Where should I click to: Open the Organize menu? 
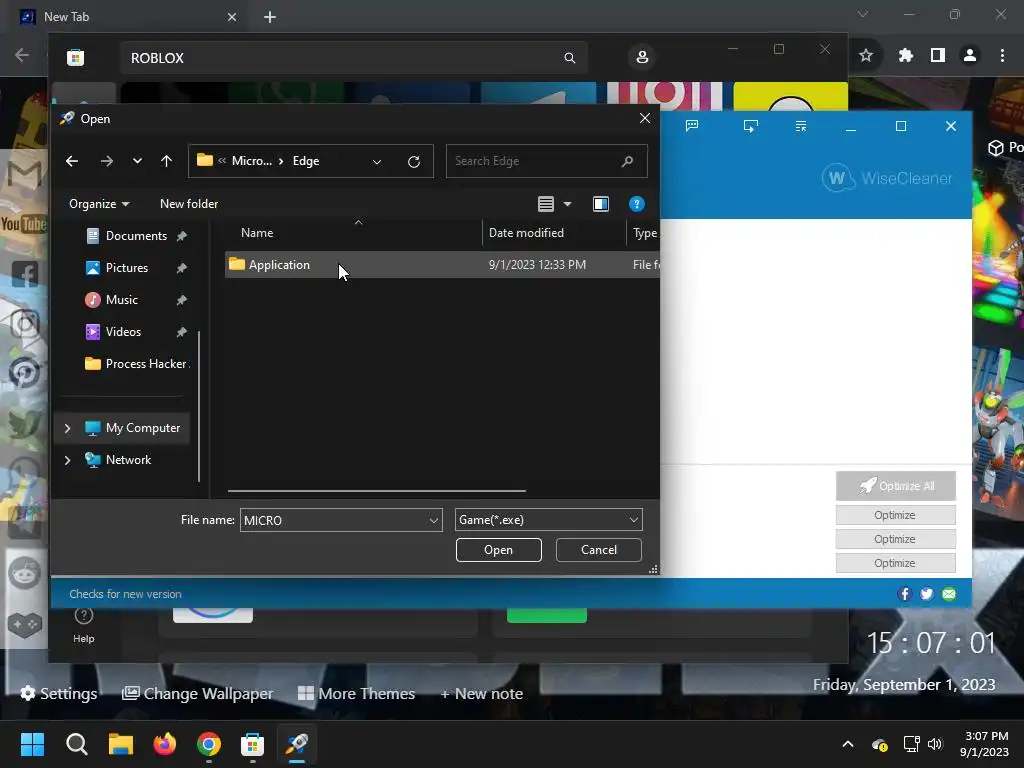tap(99, 204)
